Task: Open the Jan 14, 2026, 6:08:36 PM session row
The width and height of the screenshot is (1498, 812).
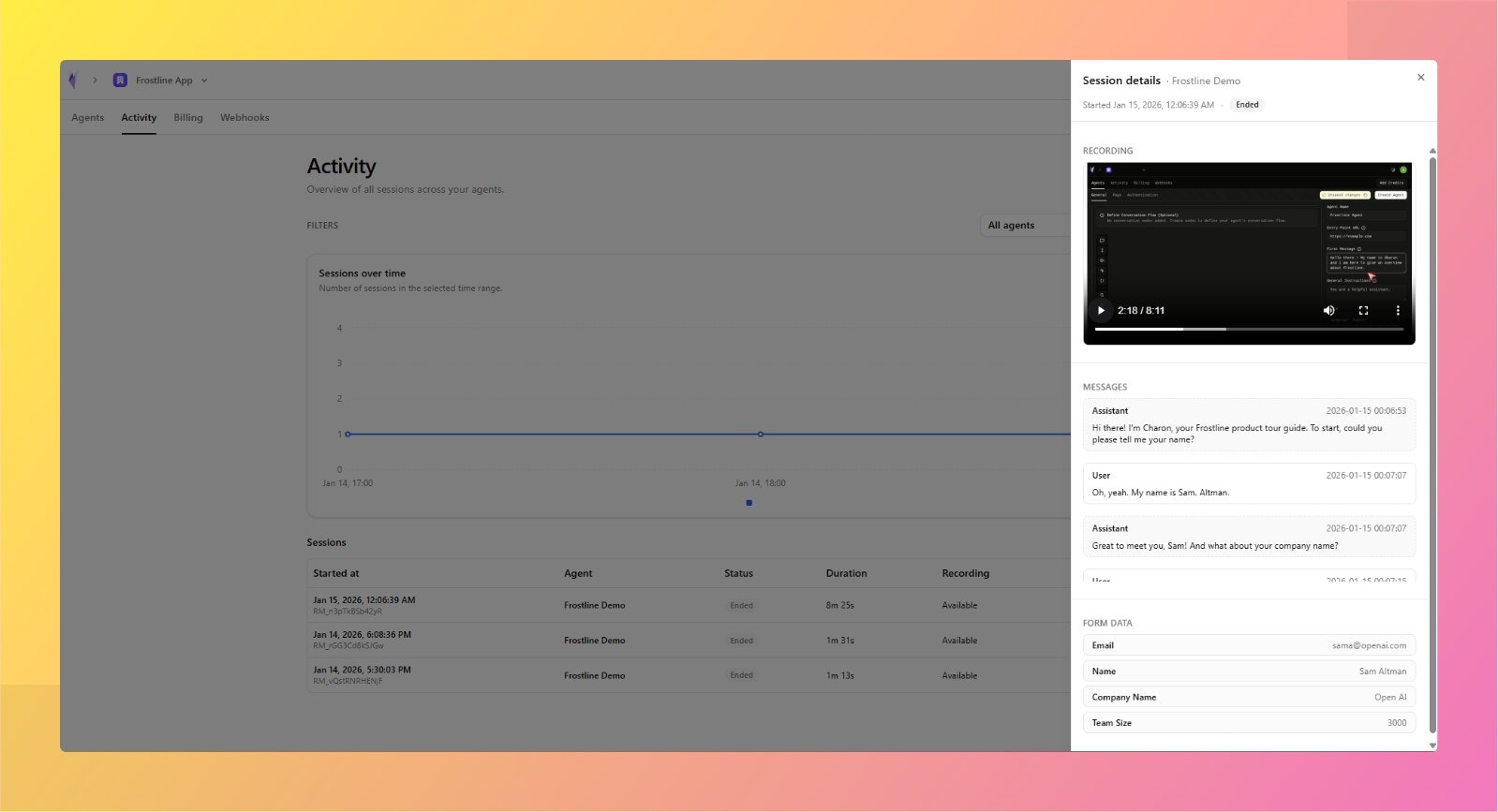Action: pyautogui.click(x=689, y=640)
